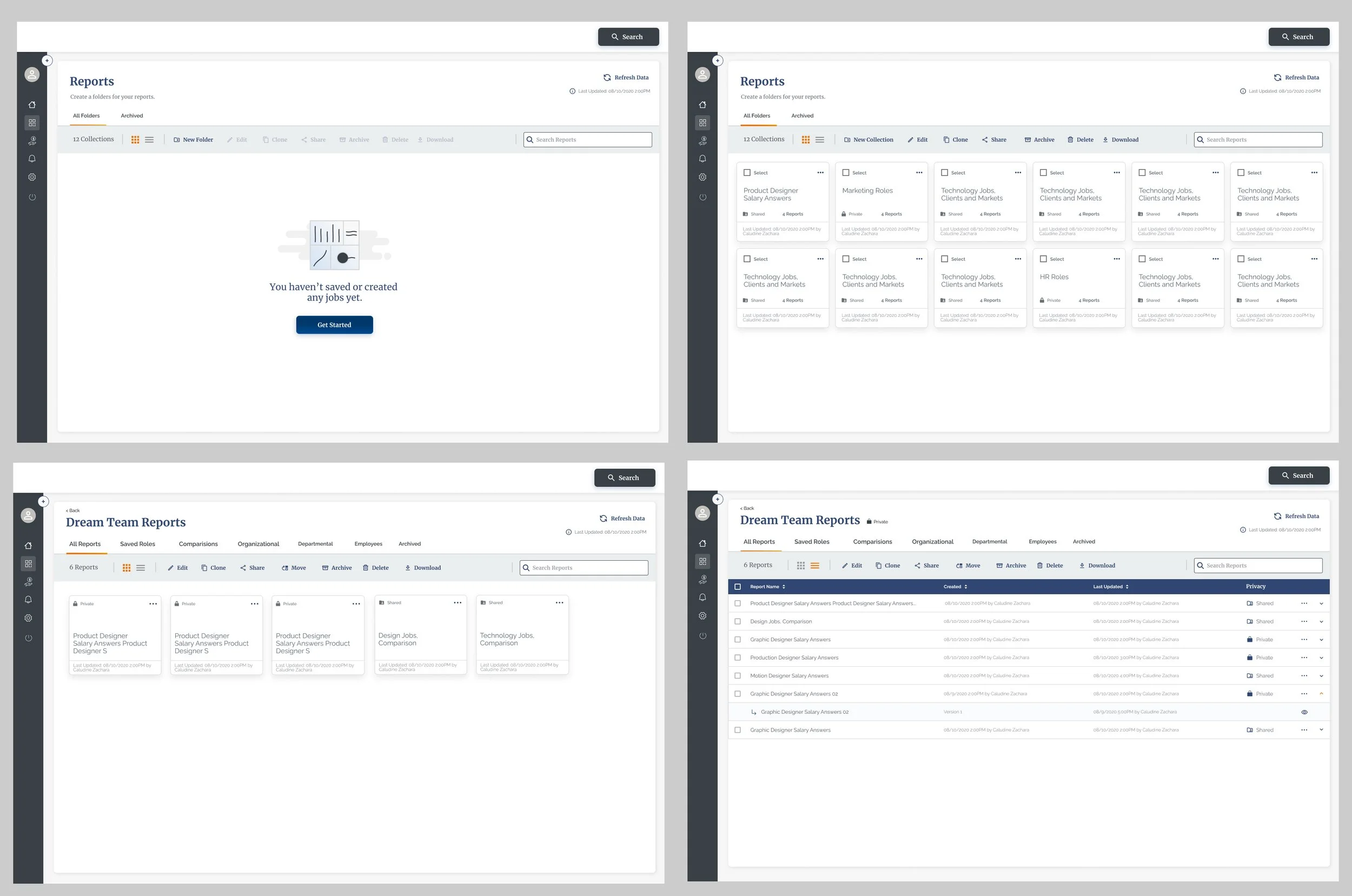This screenshot has height=896, width=1352.
Task: Open three-dot menu on Technology Jobs, Comparison card
Action: pos(559,603)
